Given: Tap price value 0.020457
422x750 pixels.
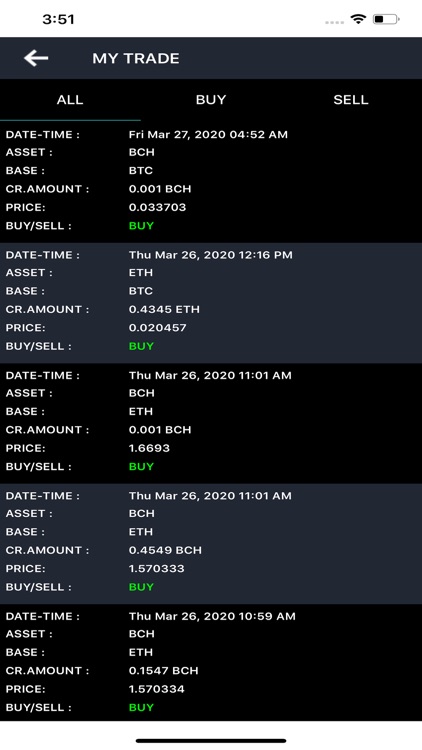Looking at the screenshot, I should [157, 328].
